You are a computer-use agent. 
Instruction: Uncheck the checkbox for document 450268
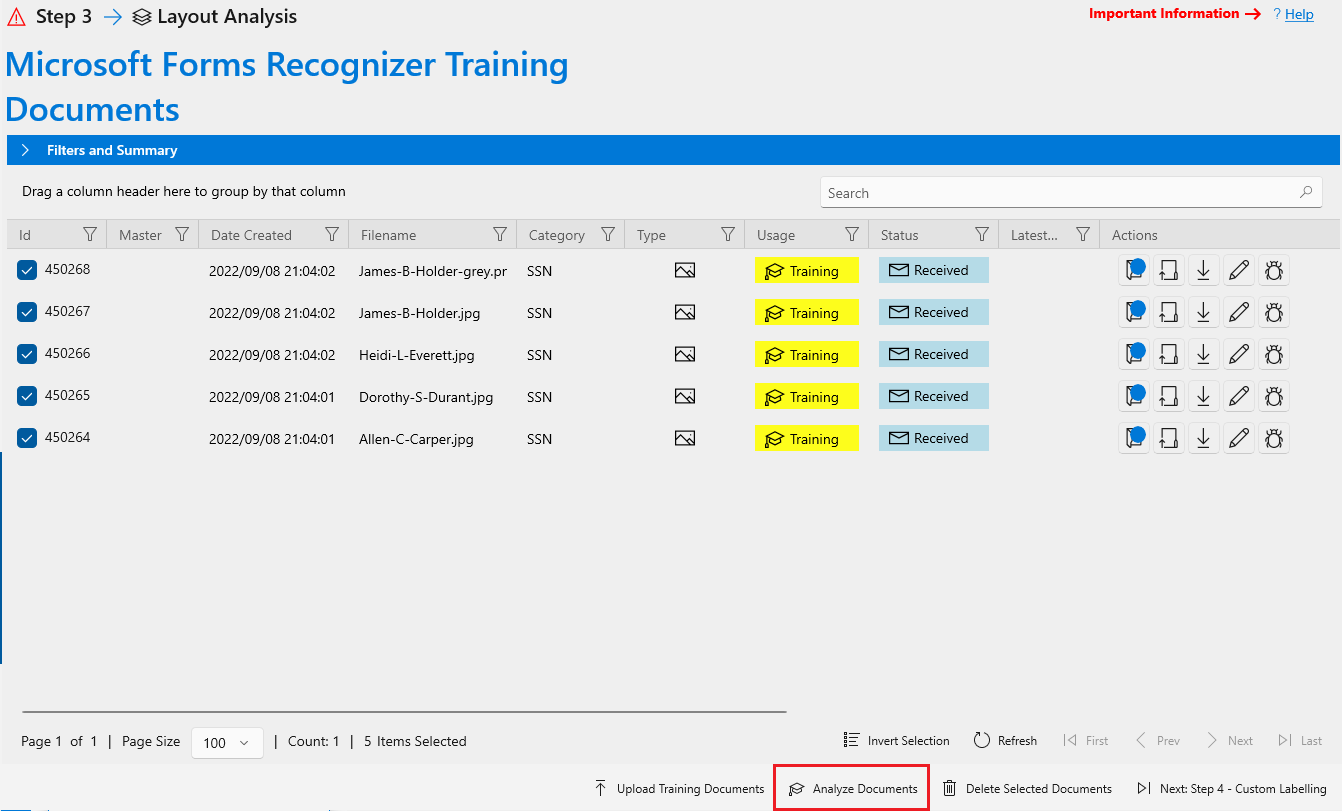27,270
